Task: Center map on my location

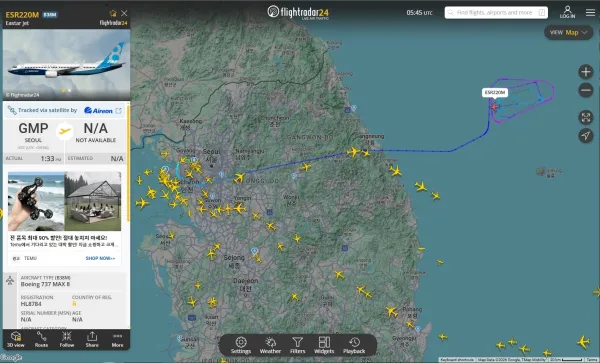Action: [585, 135]
